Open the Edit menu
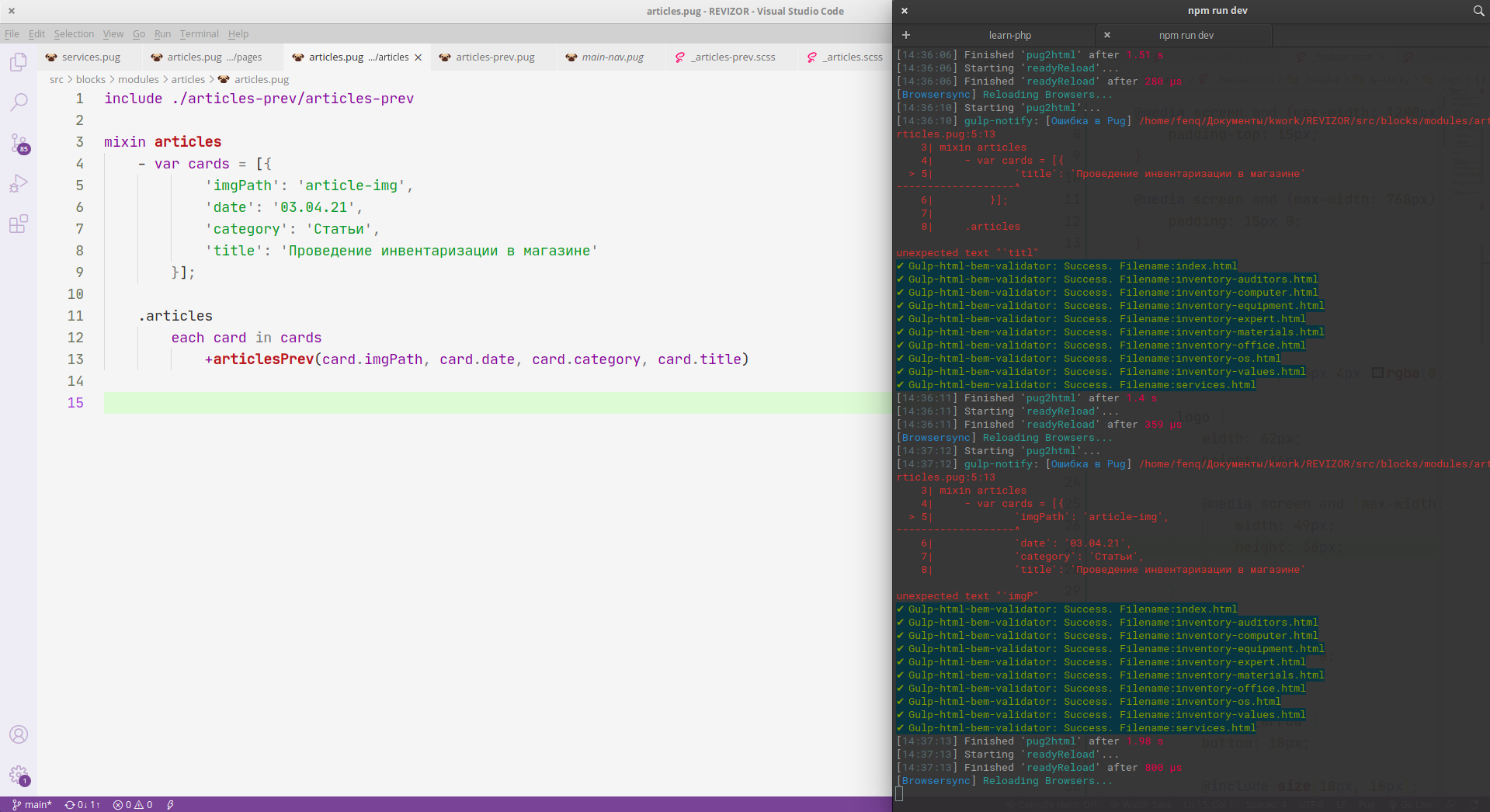Screen dimensions: 1490x812 click(36, 34)
